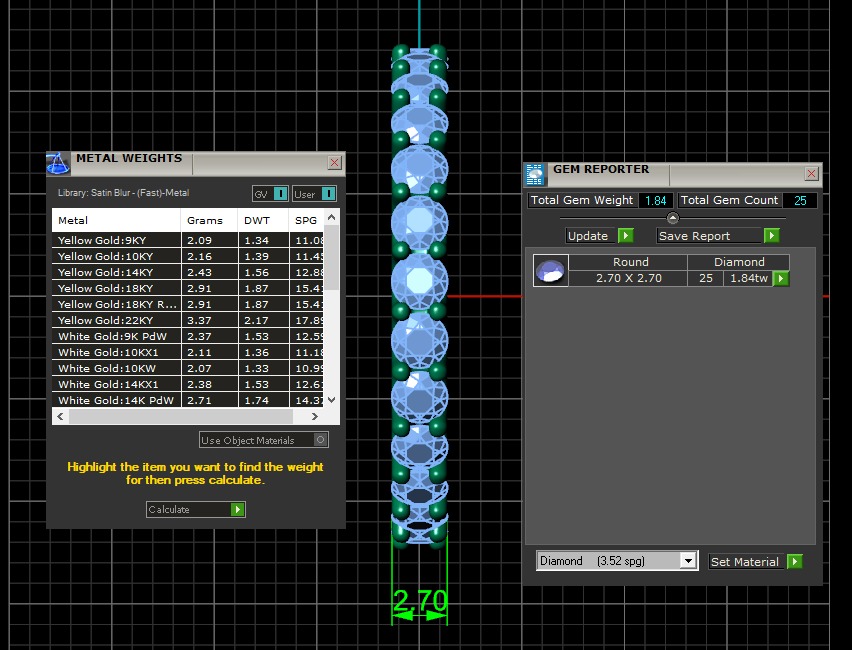This screenshot has width=852, height=650.
Task: Click the 3.37 grams value for 22KY
Action: point(199,321)
